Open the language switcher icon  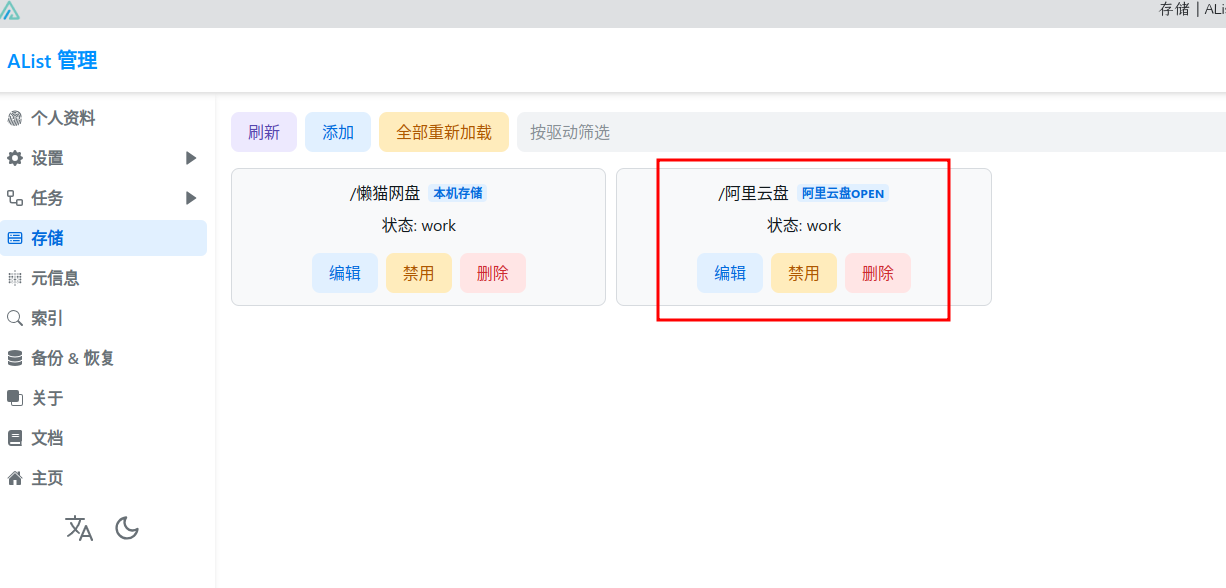pos(79,528)
